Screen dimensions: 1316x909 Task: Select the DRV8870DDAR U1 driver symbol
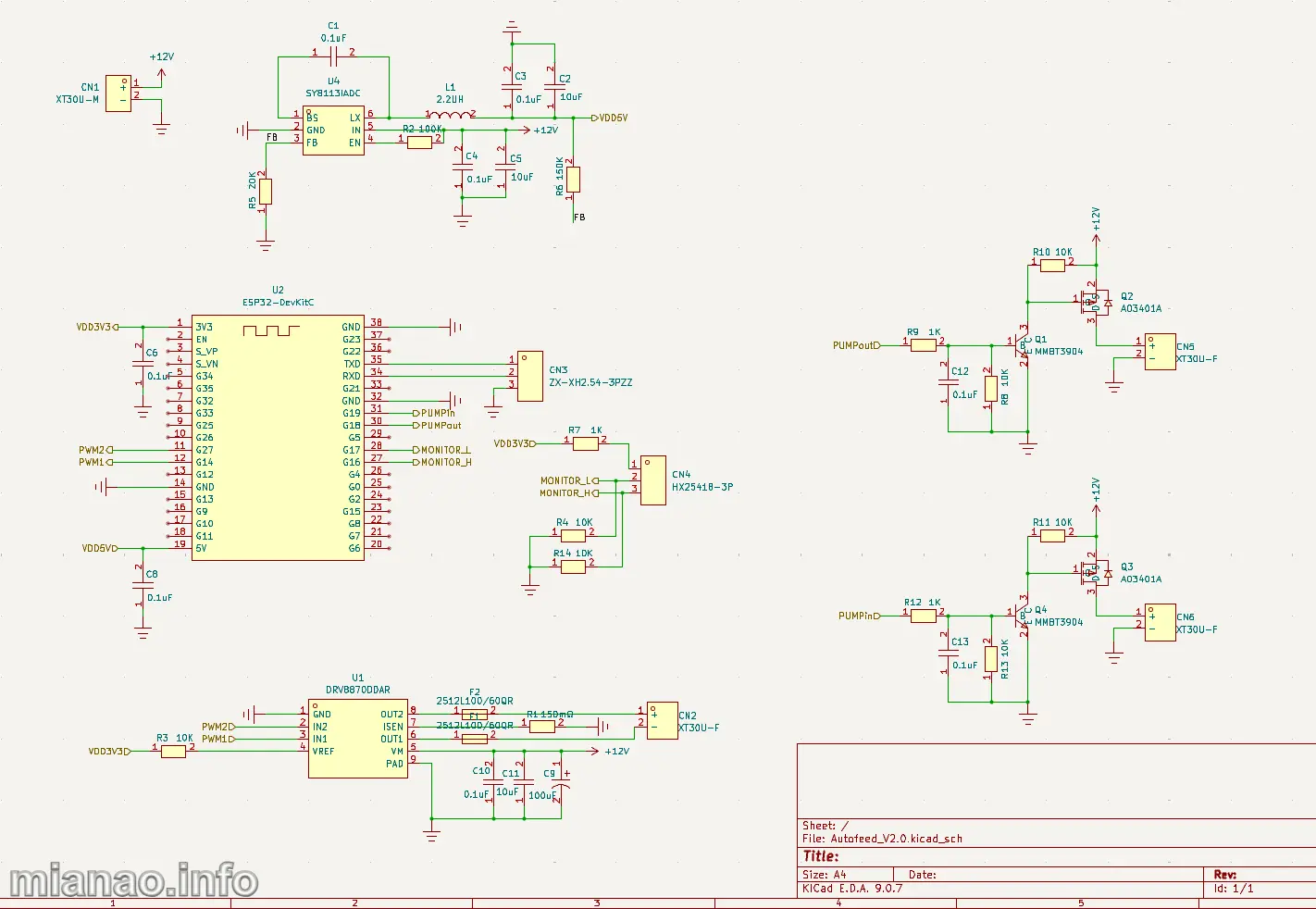[x=358, y=739]
